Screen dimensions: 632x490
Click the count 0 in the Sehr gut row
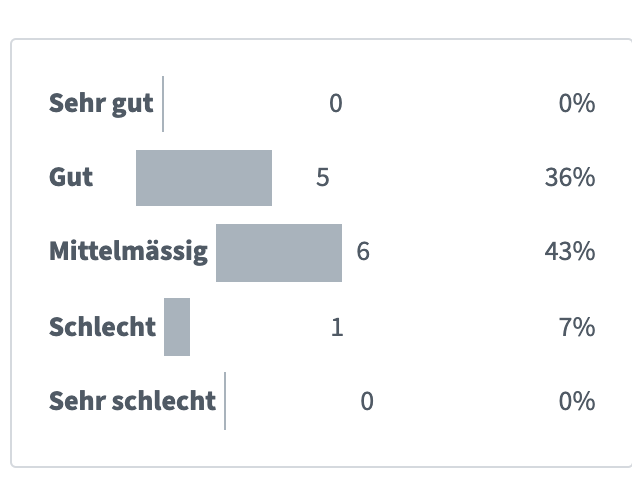click(x=336, y=104)
